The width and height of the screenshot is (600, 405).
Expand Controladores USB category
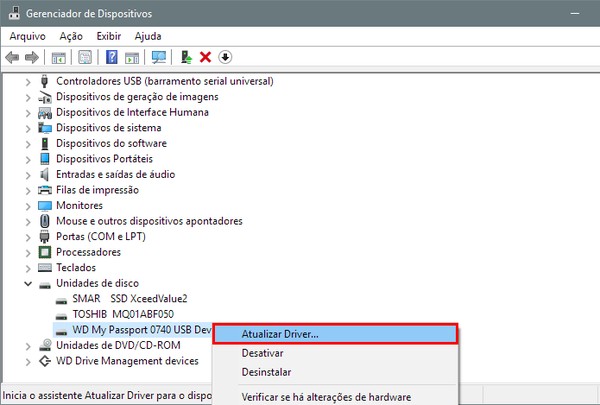coord(28,82)
